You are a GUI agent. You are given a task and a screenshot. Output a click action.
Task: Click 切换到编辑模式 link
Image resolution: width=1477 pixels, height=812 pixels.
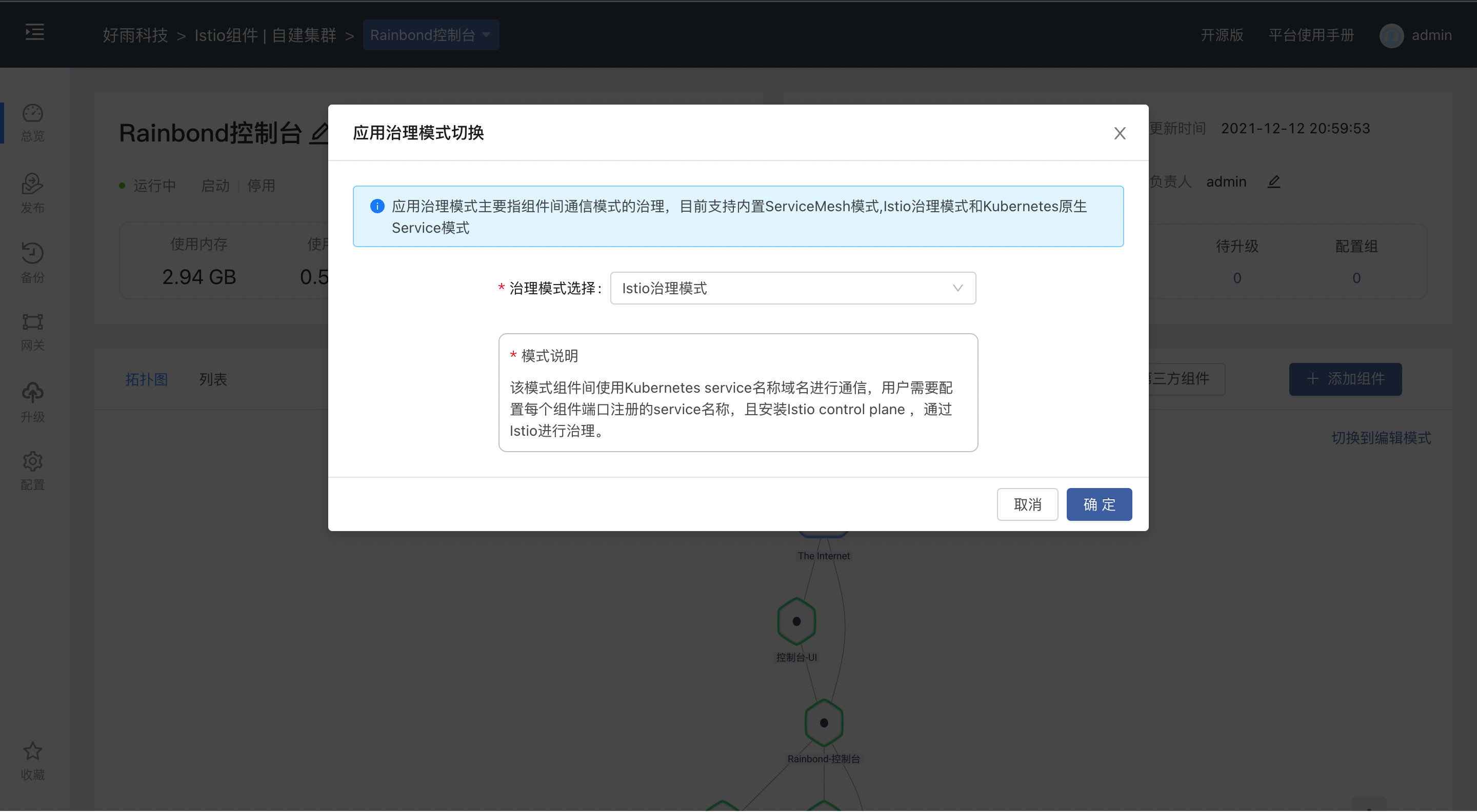coord(1381,438)
